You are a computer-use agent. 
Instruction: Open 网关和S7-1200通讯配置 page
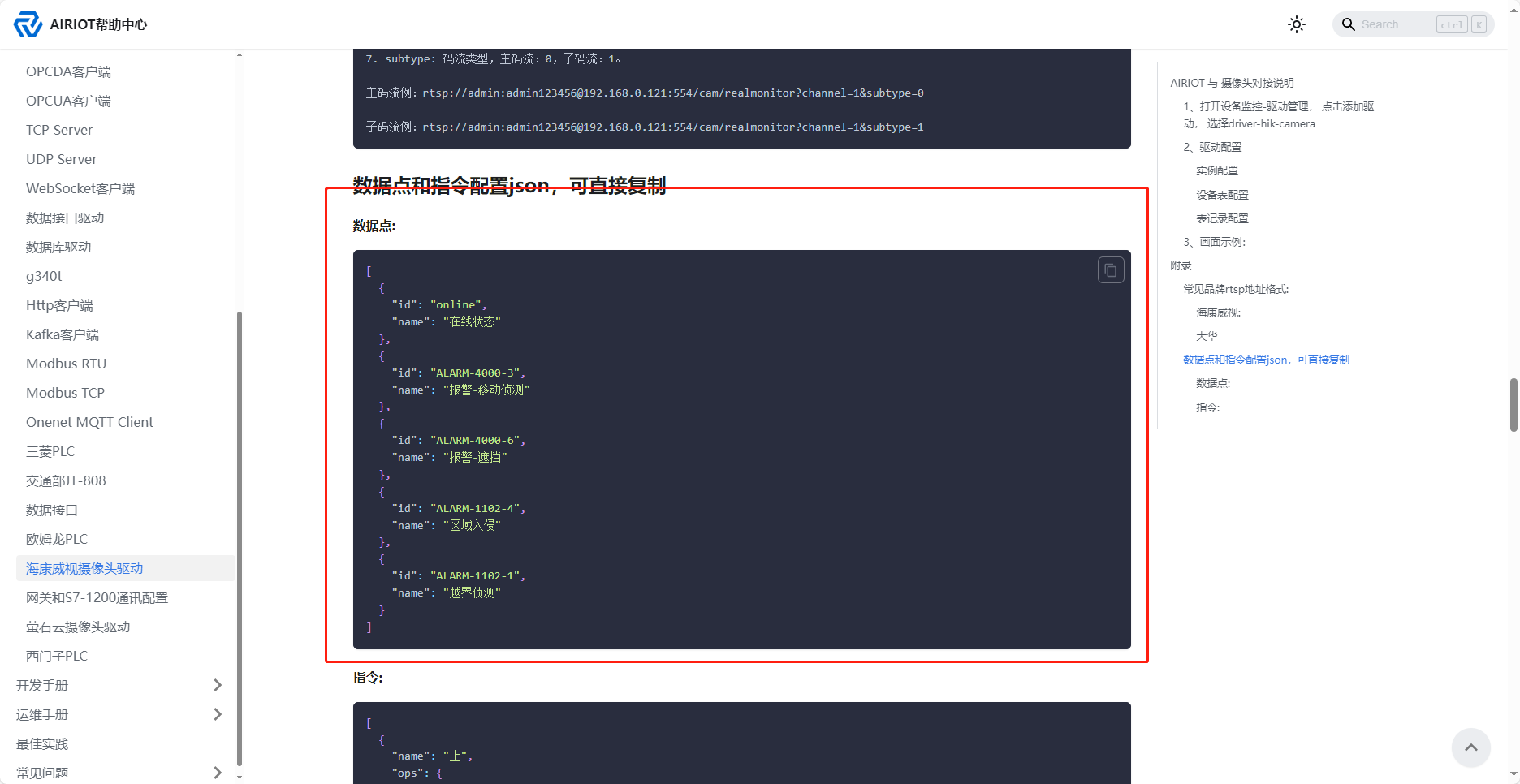pos(97,597)
